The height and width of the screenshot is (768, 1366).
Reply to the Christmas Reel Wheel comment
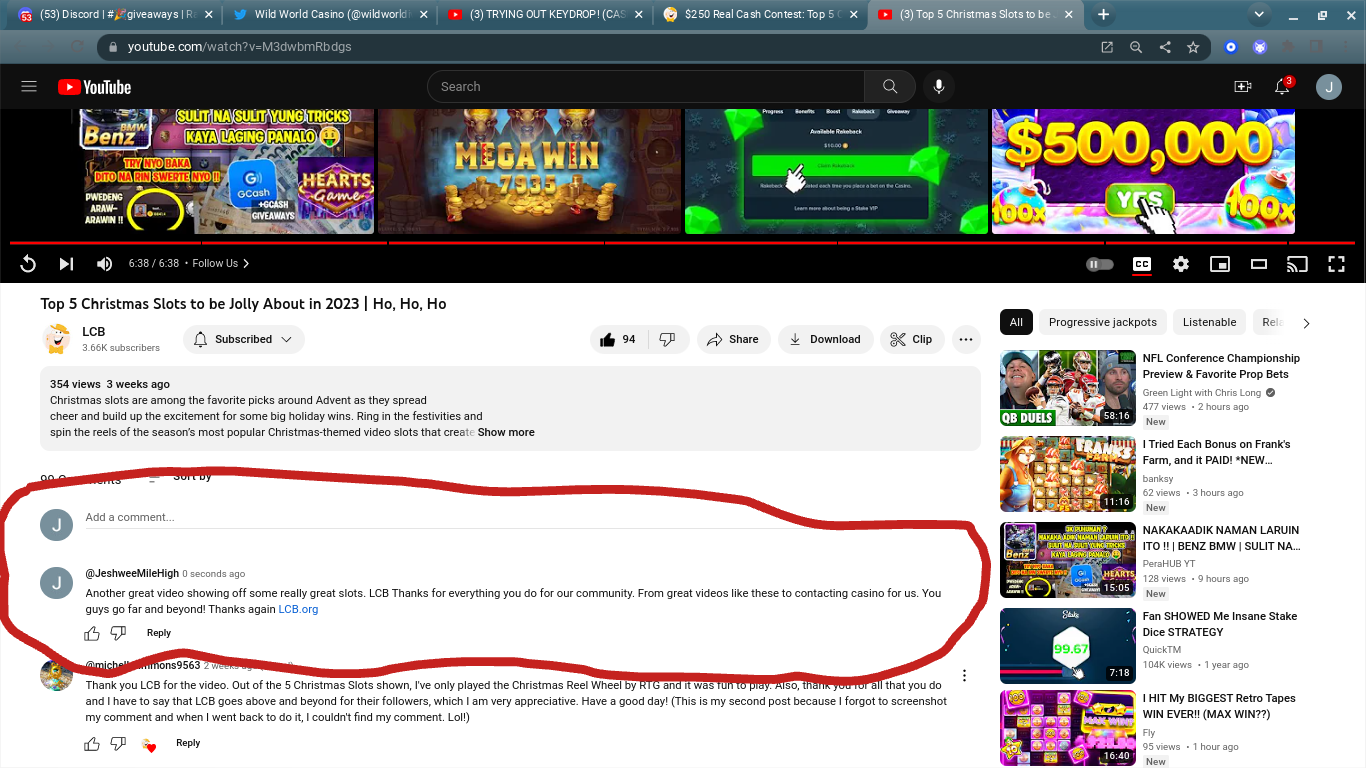(x=188, y=743)
